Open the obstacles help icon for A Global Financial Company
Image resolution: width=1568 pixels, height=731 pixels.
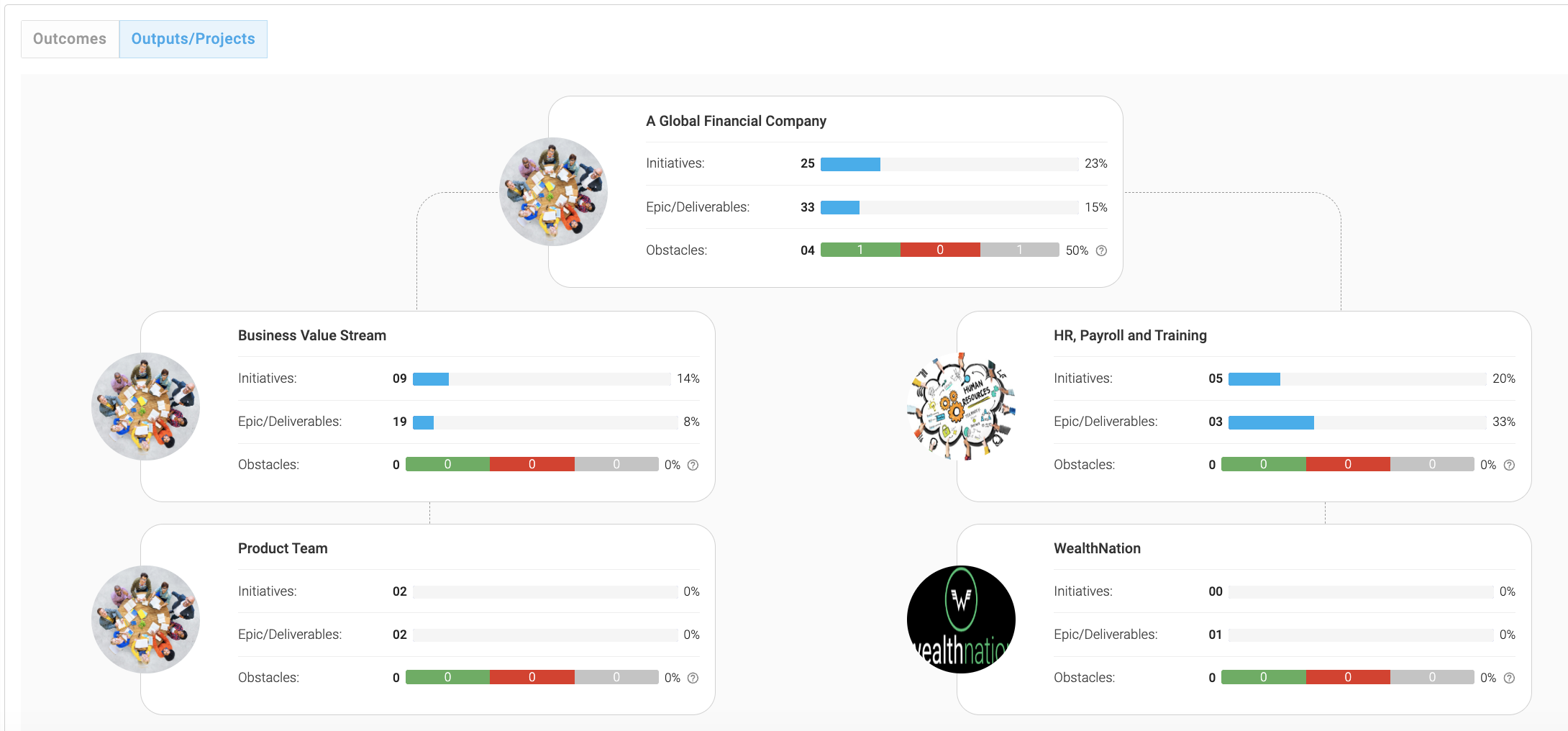tap(1101, 250)
